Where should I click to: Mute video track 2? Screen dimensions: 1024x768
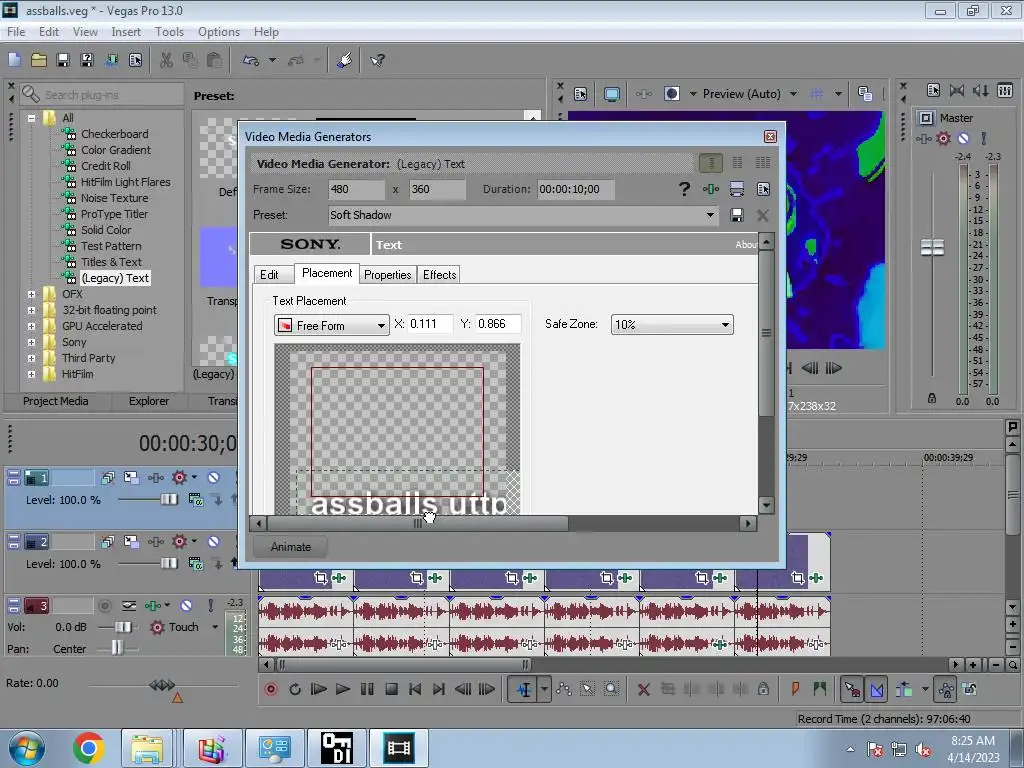point(213,542)
